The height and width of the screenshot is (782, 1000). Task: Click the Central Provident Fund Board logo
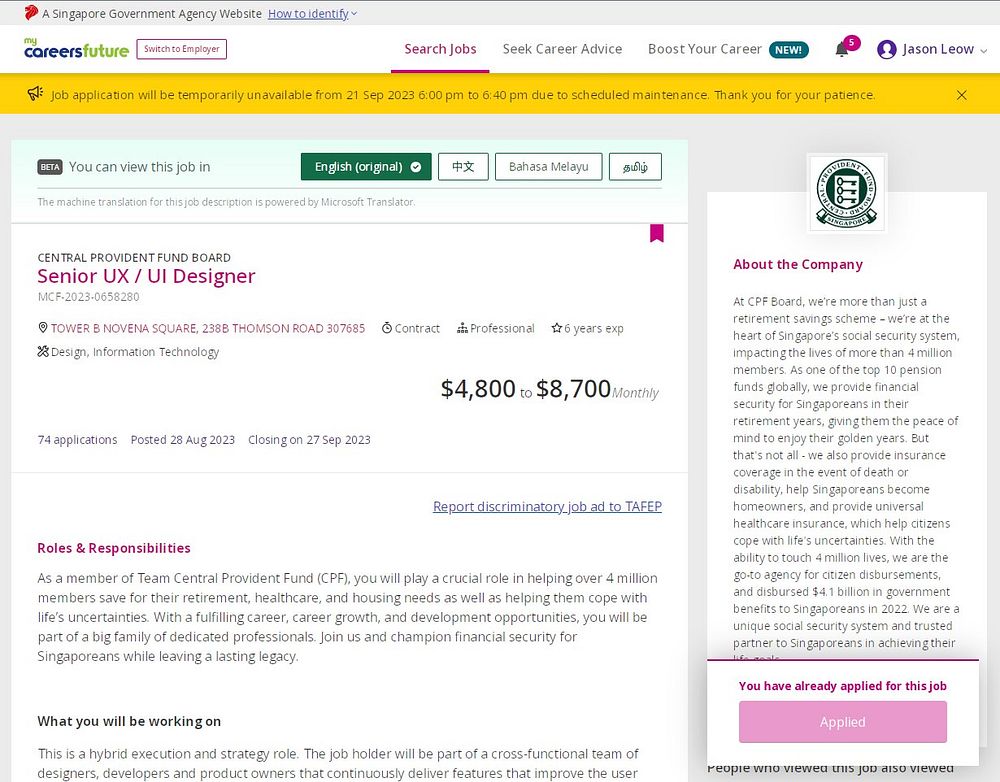[x=846, y=193]
